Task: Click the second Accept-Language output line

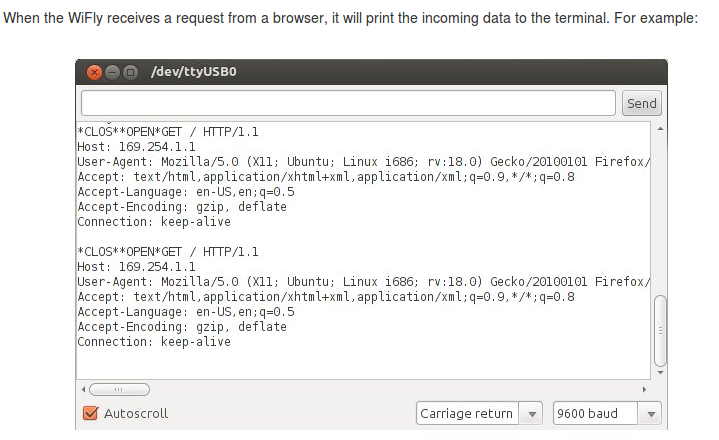Action: (x=186, y=312)
